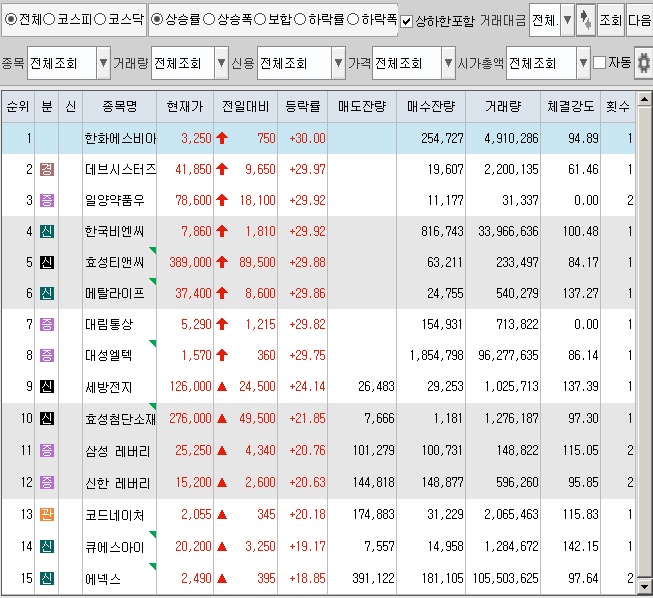Click the 매수잔량 column header

[x=431, y=107]
